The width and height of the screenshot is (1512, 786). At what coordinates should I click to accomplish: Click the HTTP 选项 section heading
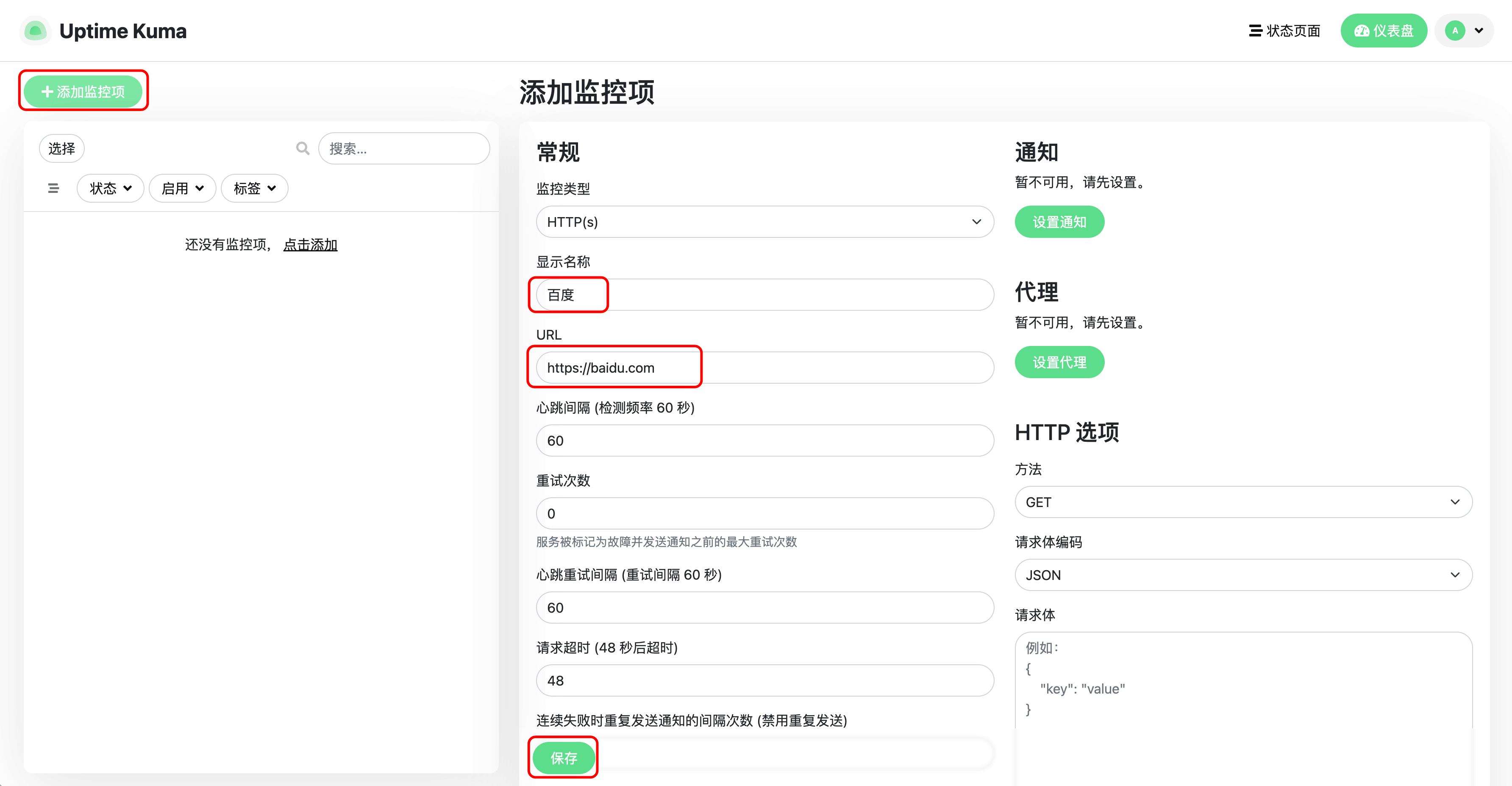1067,432
